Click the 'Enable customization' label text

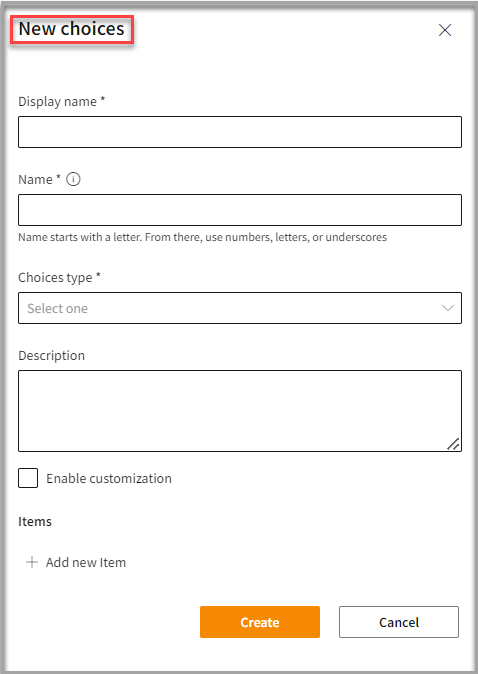click(109, 478)
